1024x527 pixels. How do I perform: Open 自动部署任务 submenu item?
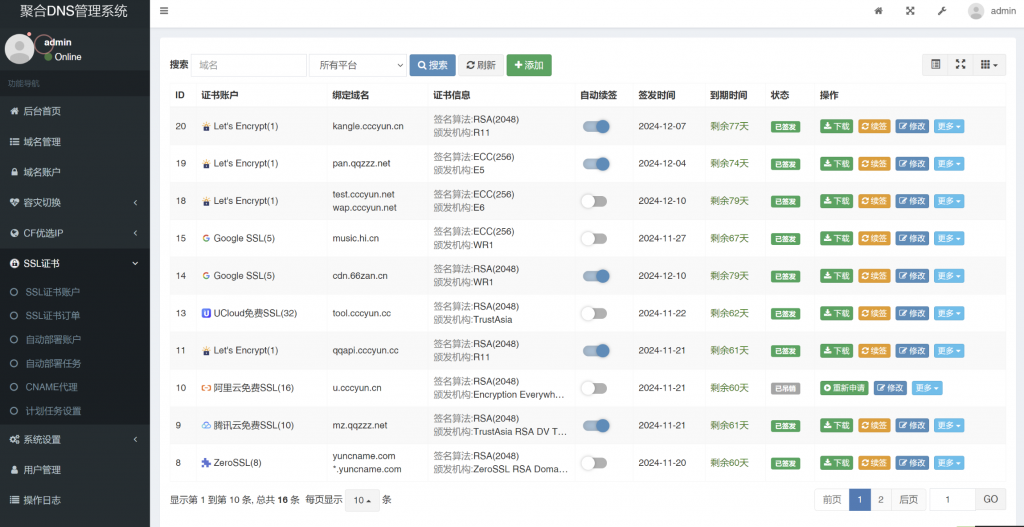click(75, 363)
